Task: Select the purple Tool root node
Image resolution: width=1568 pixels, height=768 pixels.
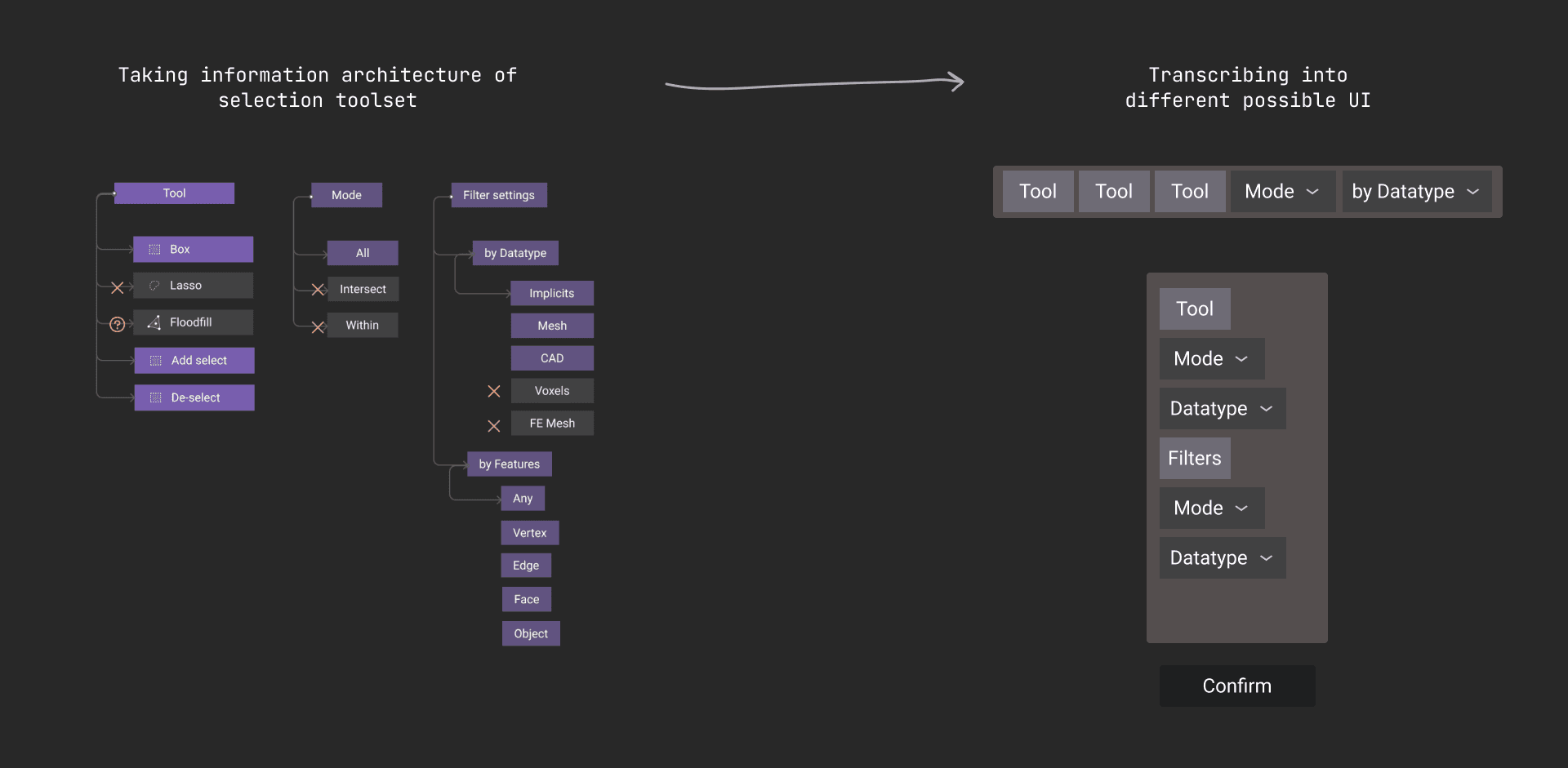Action: [174, 193]
